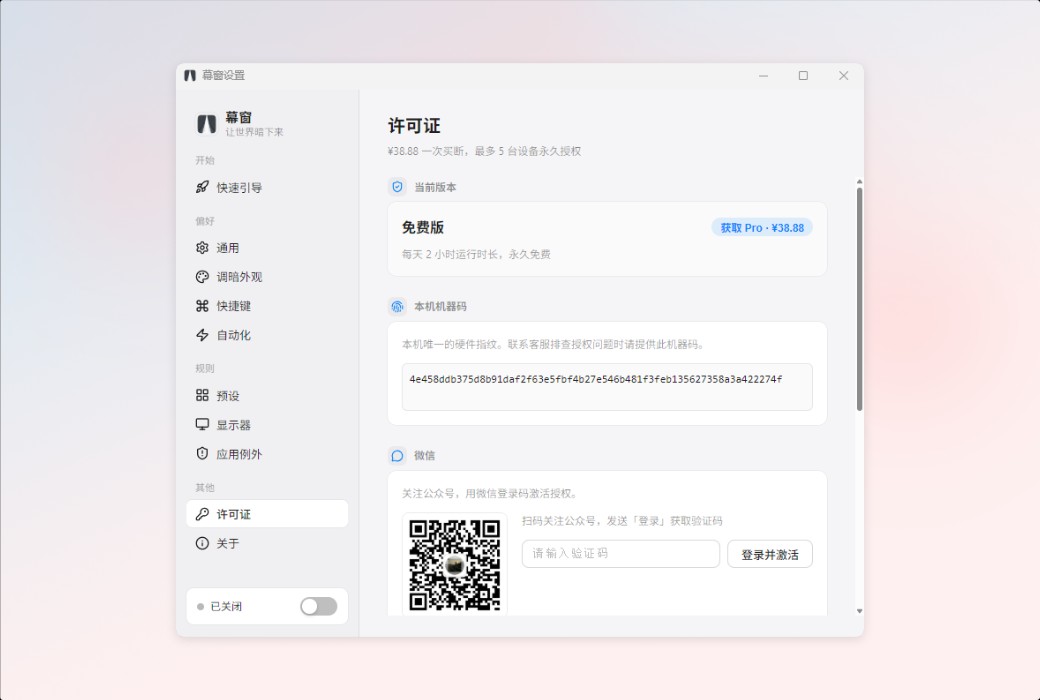The width and height of the screenshot is (1040, 700).
Task: Click the gear icon next to 通用
Action: [202, 247]
